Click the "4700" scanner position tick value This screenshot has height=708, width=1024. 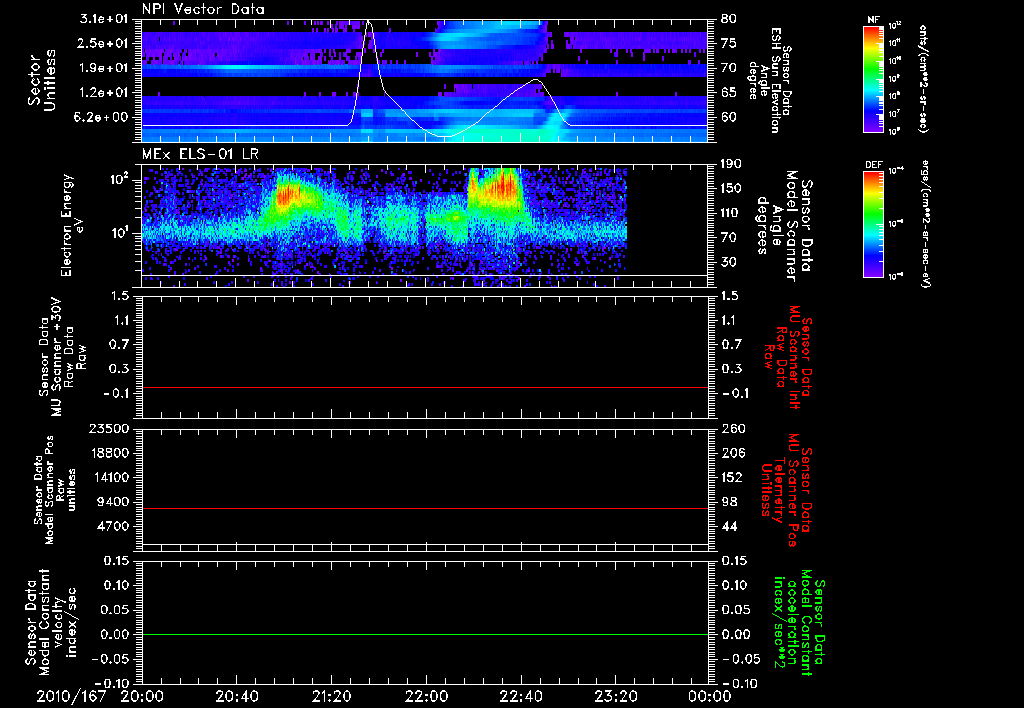(112, 526)
